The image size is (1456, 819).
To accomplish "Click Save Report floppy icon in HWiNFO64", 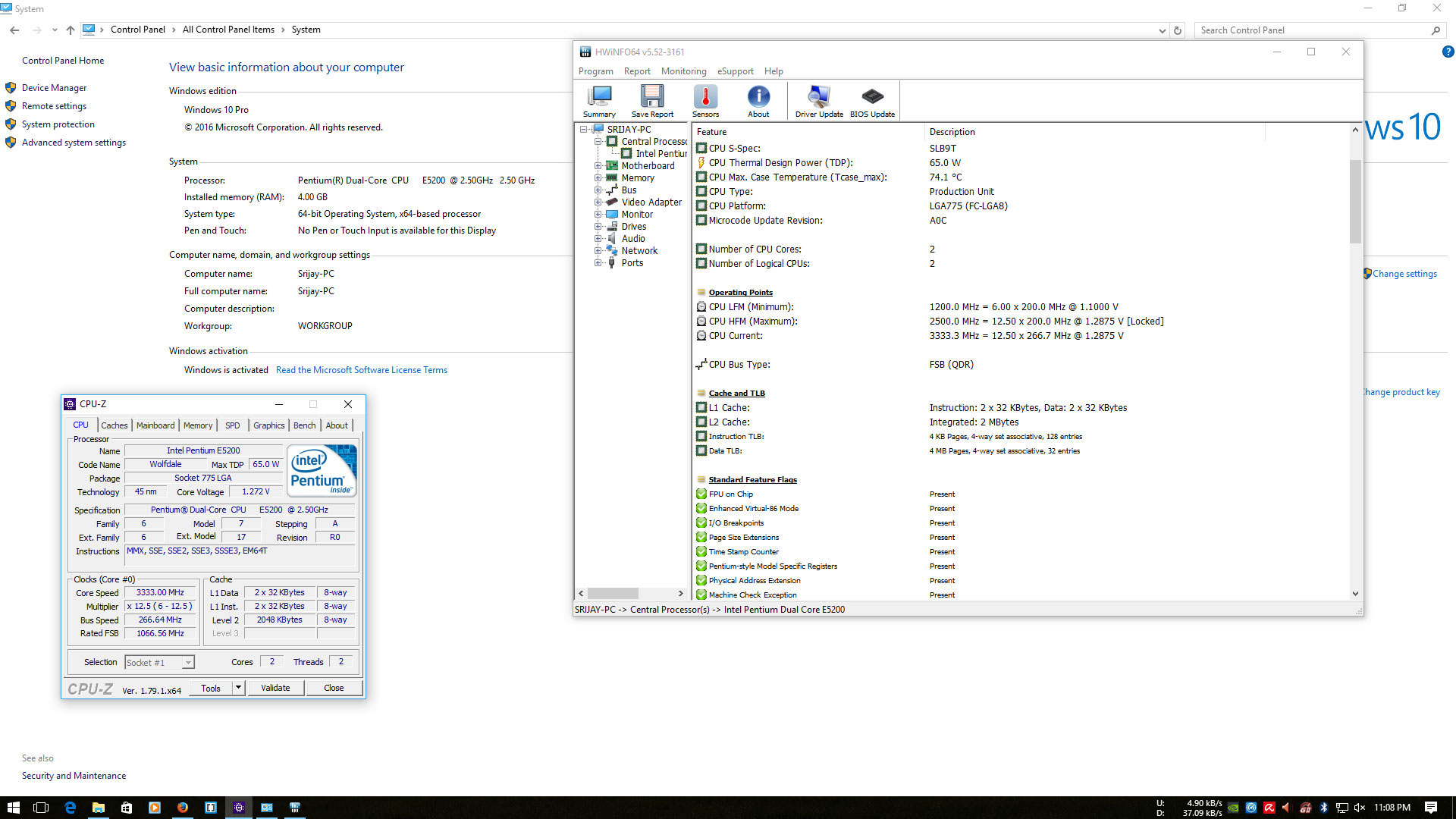I will tap(652, 101).
